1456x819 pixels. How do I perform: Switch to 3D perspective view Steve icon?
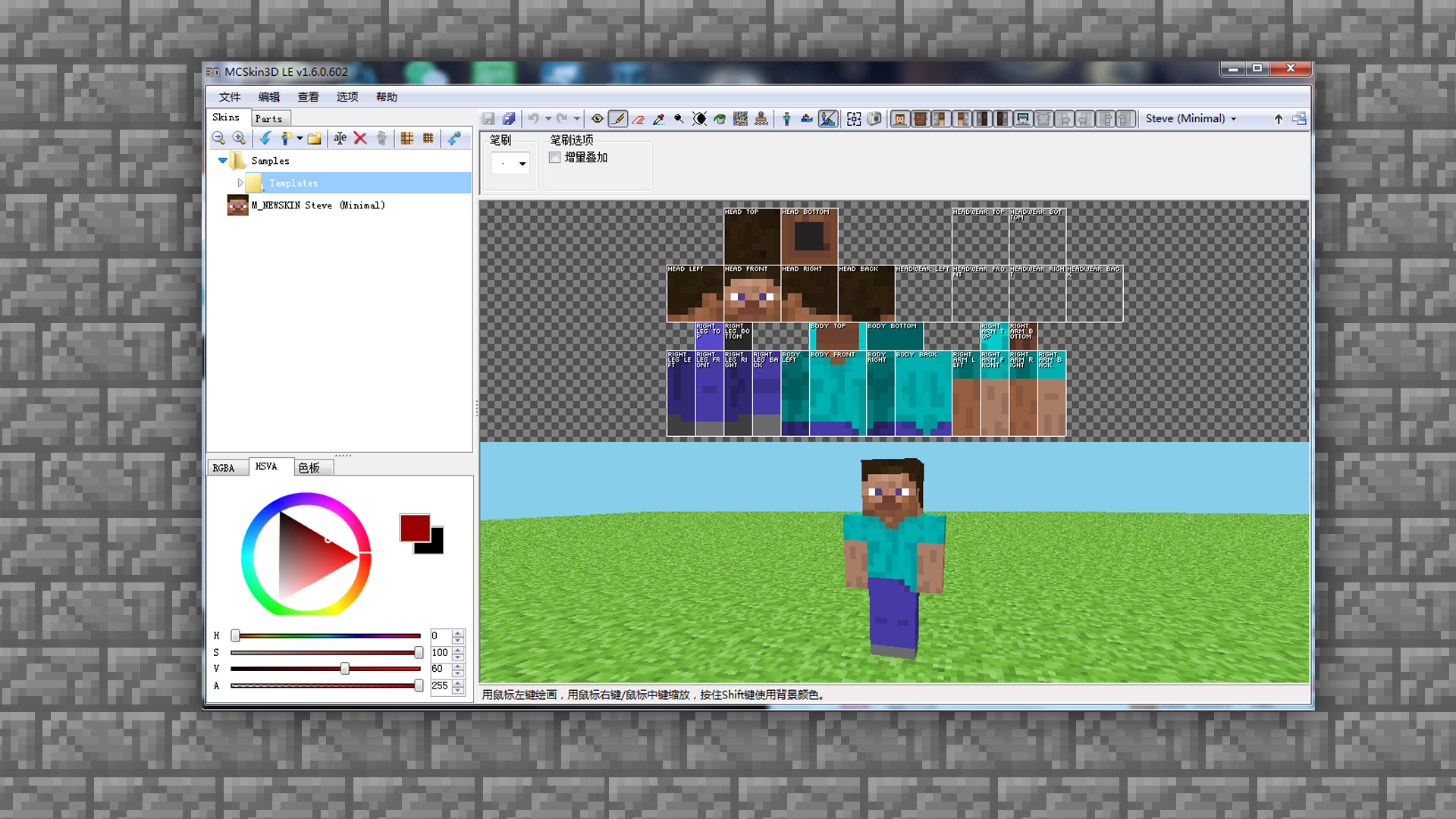point(786,119)
